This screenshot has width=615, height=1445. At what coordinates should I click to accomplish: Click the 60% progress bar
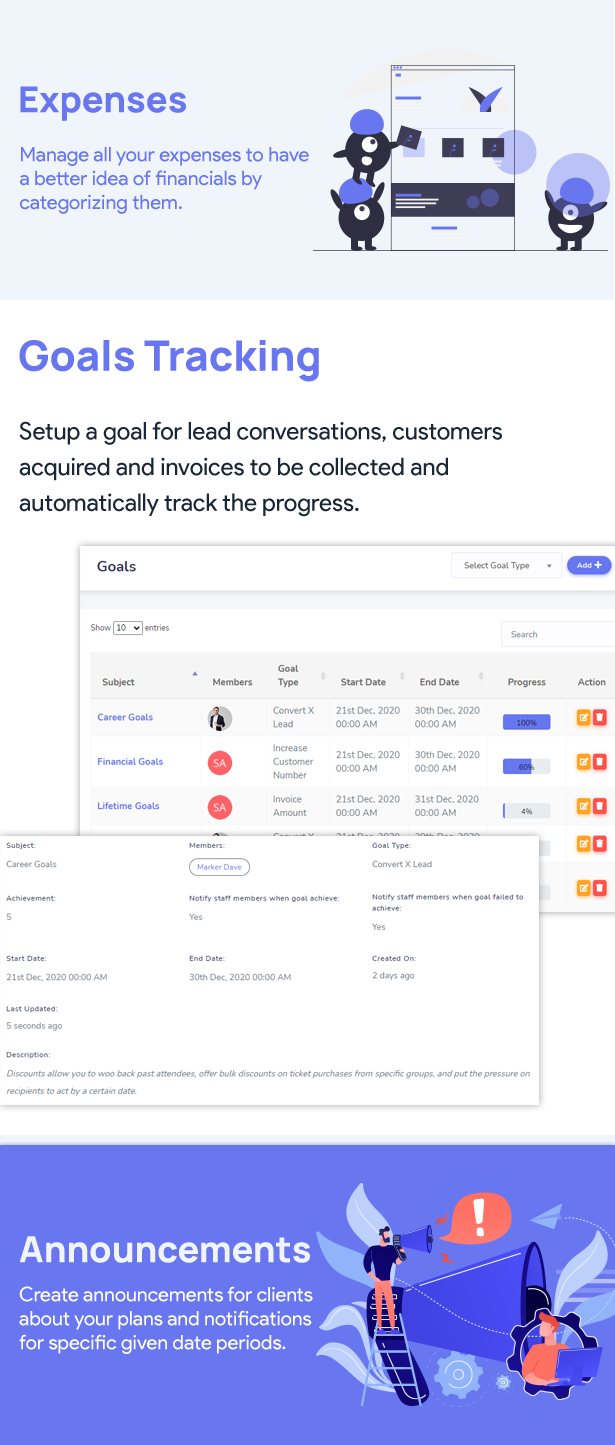click(527, 767)
